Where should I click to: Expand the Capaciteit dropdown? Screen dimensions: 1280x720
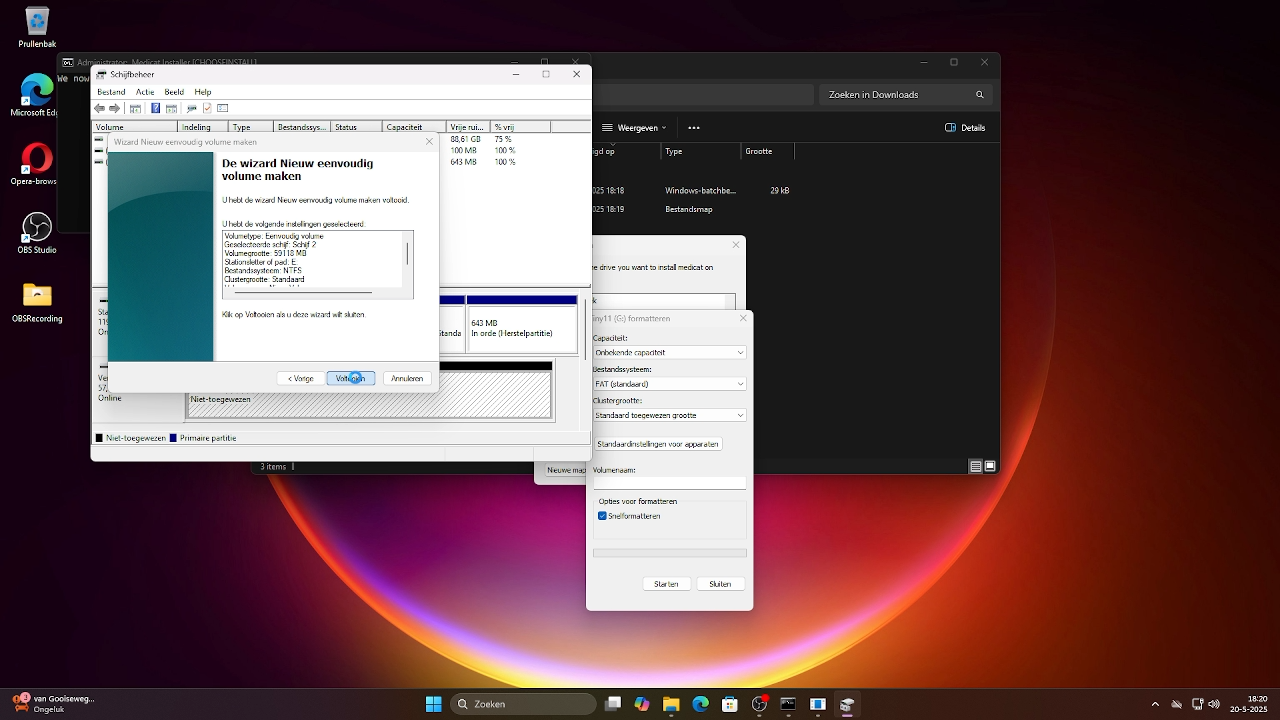click(740, 352)
